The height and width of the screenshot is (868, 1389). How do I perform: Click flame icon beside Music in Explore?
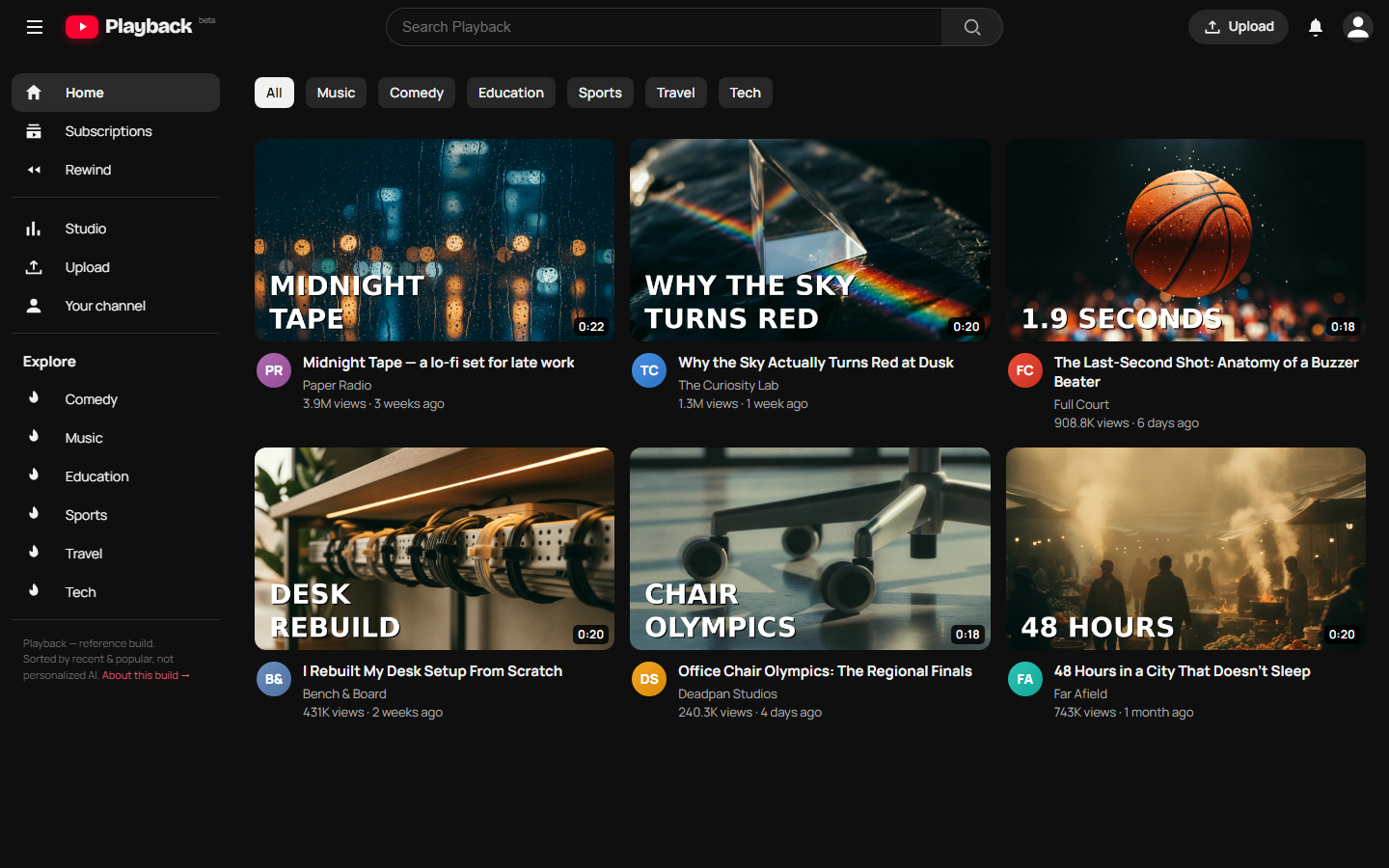[x=34, y=436]
